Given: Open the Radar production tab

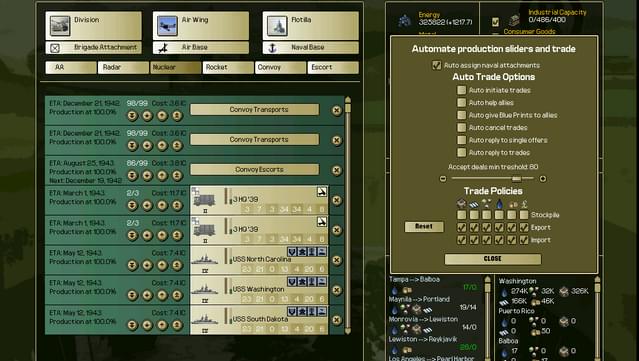Looking at the screenshot, I should (123, 68).
